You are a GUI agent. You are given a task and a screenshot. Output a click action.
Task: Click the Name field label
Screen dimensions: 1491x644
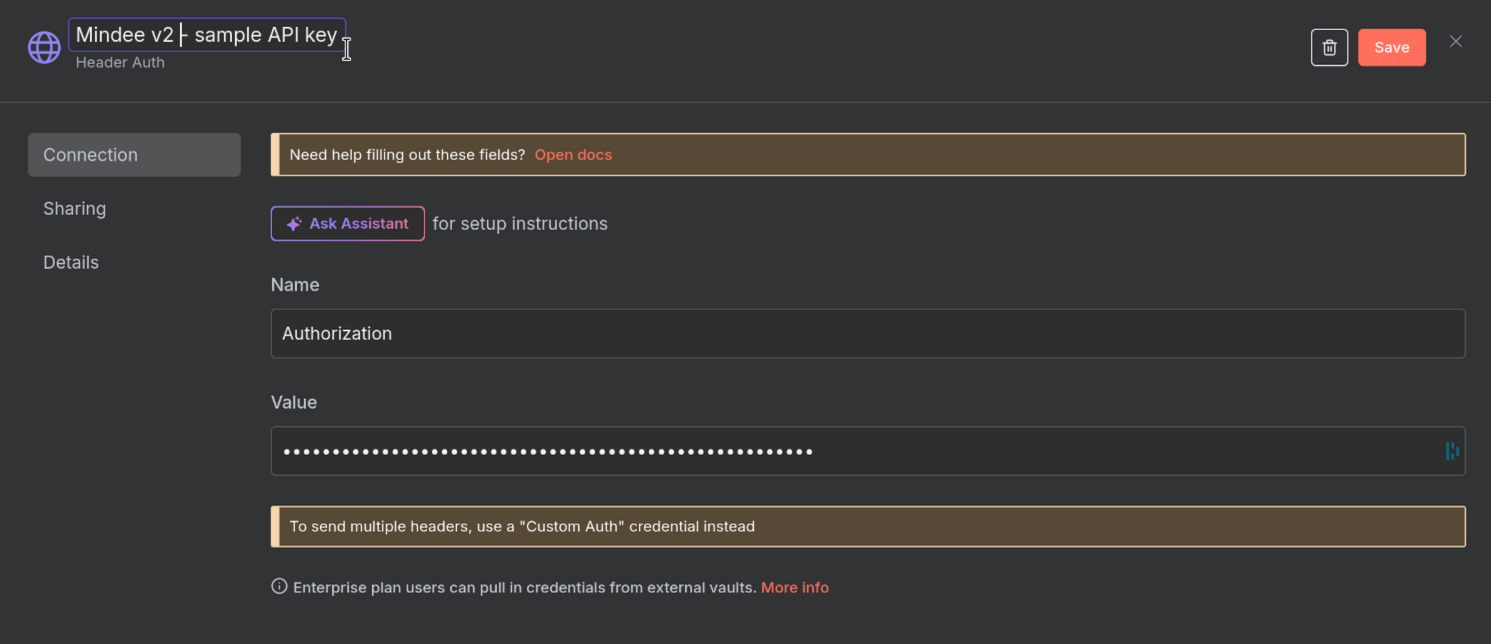pos(295,285)
